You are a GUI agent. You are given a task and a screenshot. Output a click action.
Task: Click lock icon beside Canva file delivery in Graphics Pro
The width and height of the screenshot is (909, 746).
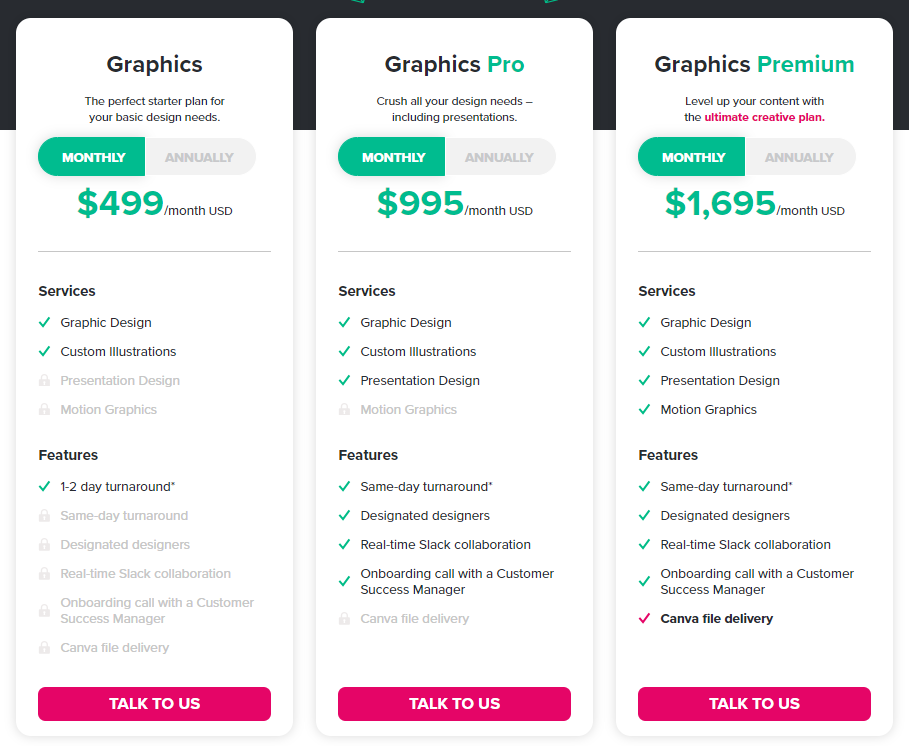344,618
